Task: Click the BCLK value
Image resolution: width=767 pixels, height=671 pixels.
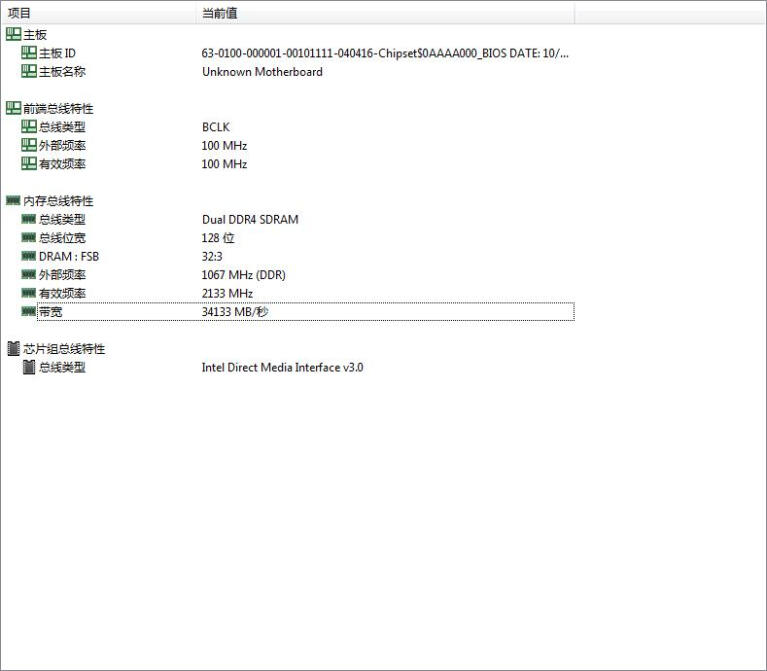Action: pos(216,127)
